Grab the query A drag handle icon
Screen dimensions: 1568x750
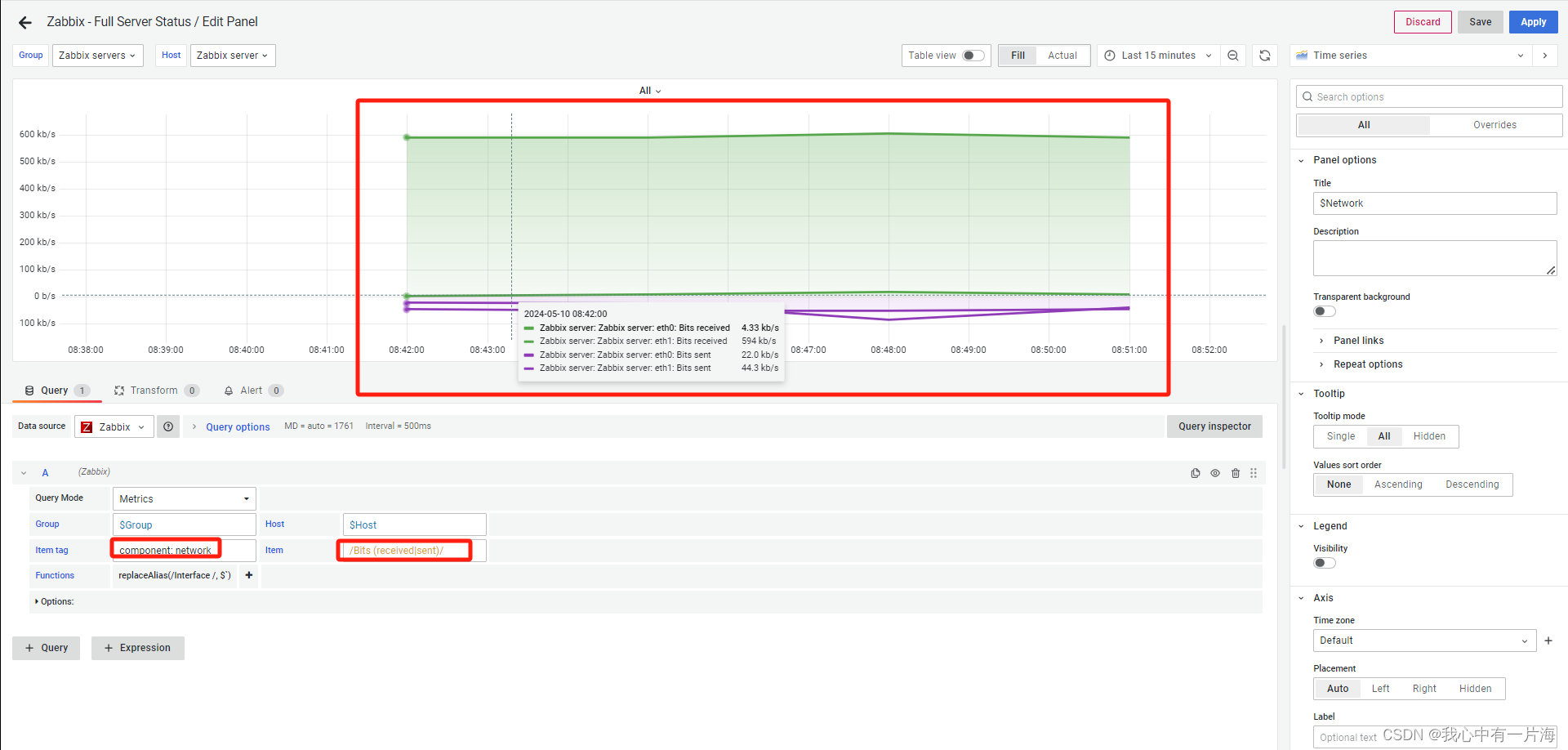pyautogui.click(x=1254, y=473)
